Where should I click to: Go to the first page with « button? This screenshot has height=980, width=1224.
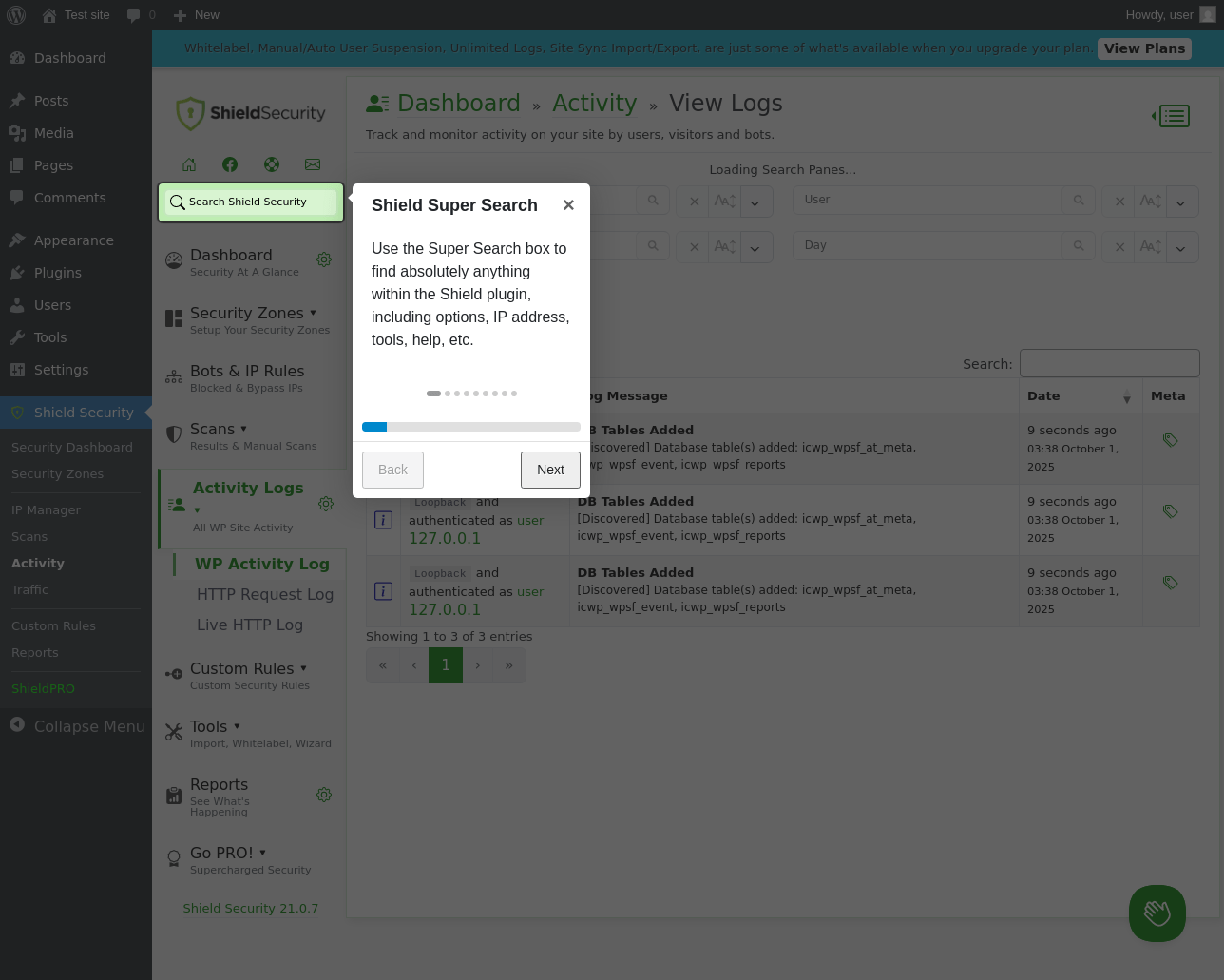(383, 665)
